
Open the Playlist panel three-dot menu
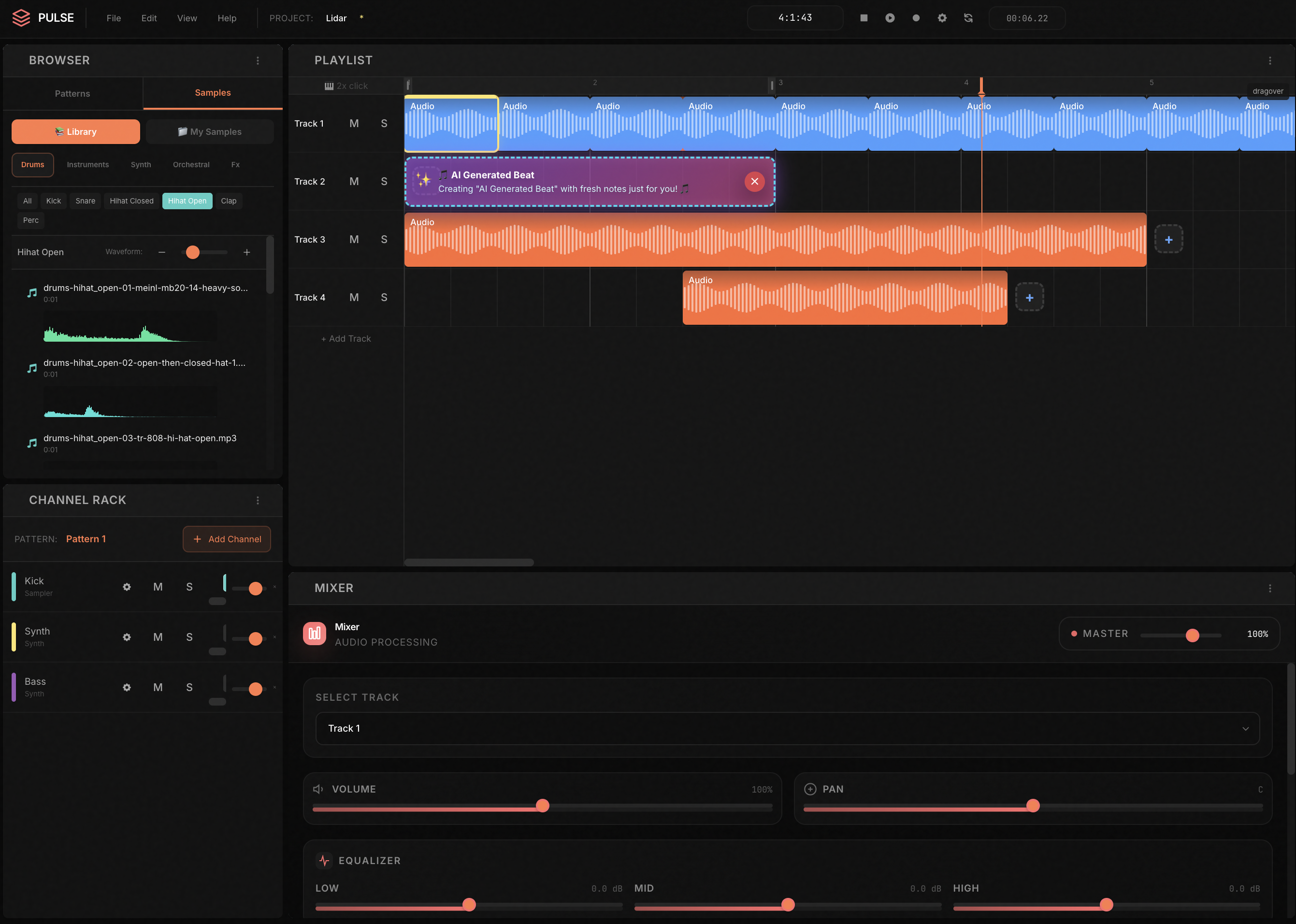[x=1270, y=60]
